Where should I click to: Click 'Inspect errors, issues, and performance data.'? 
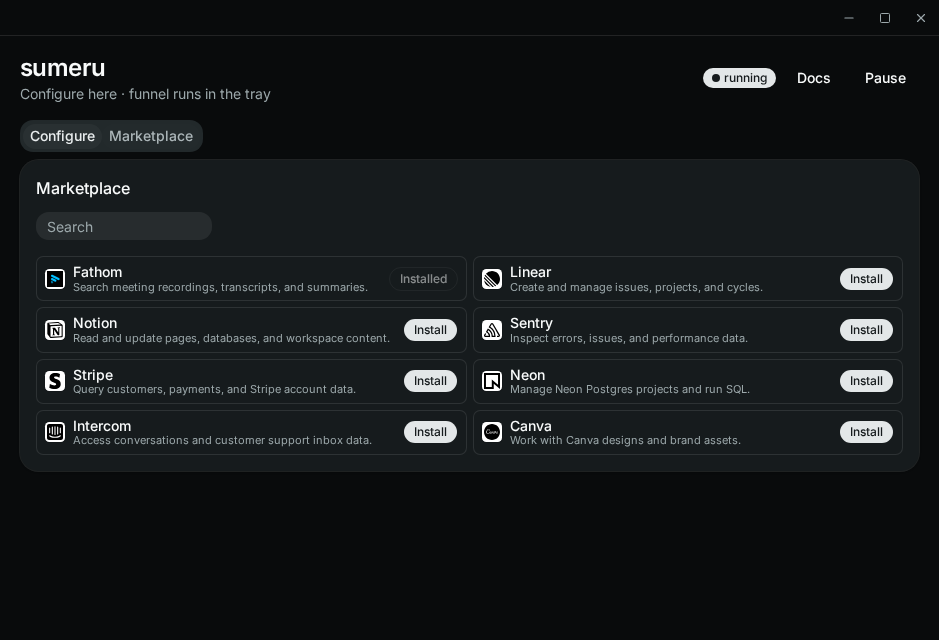coord(629,338)
